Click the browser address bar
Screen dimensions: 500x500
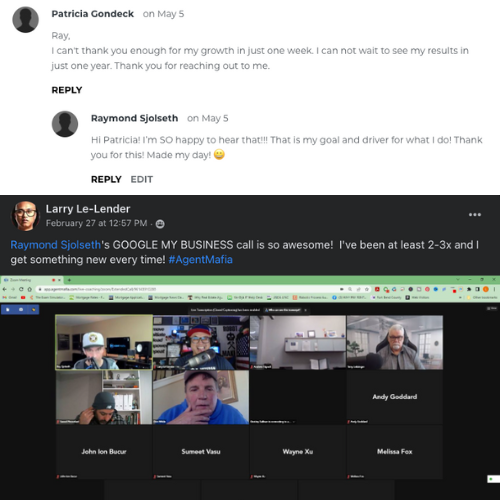(187, 289)
